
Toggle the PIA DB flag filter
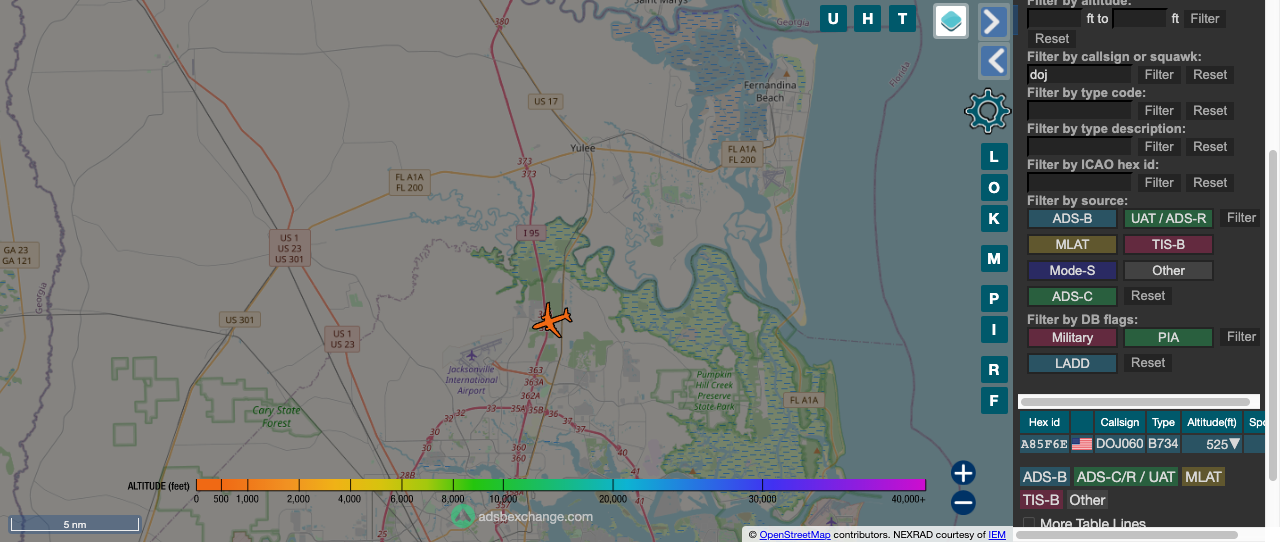coord(1168,338)
